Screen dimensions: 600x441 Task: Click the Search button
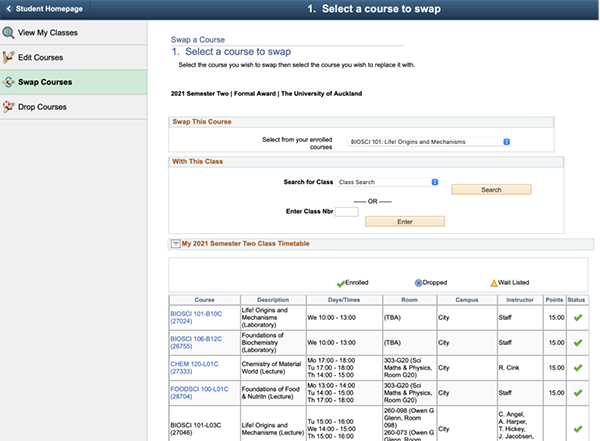coord(491,189)
